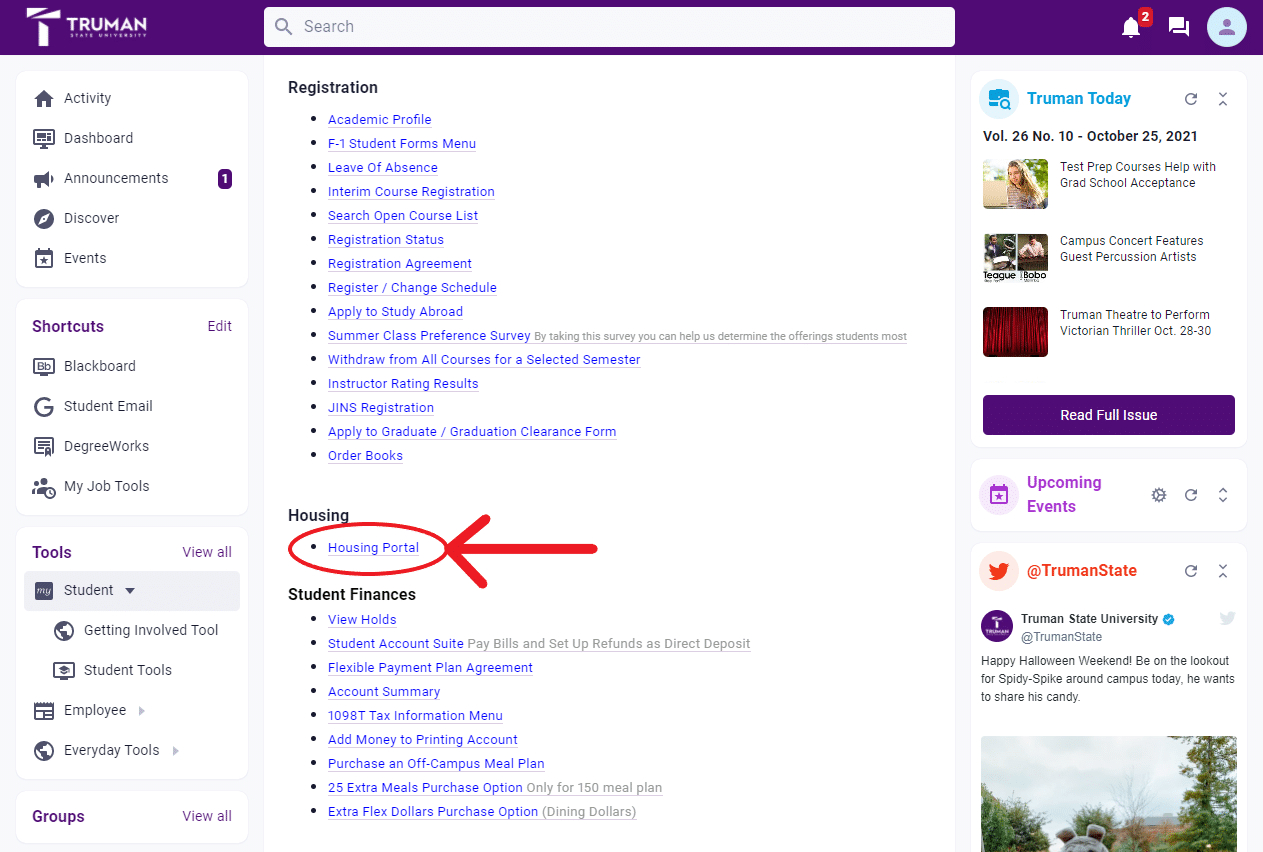Open the Student Account Suite link
The width and height of the screenshot is (1263, 852).
396,643
